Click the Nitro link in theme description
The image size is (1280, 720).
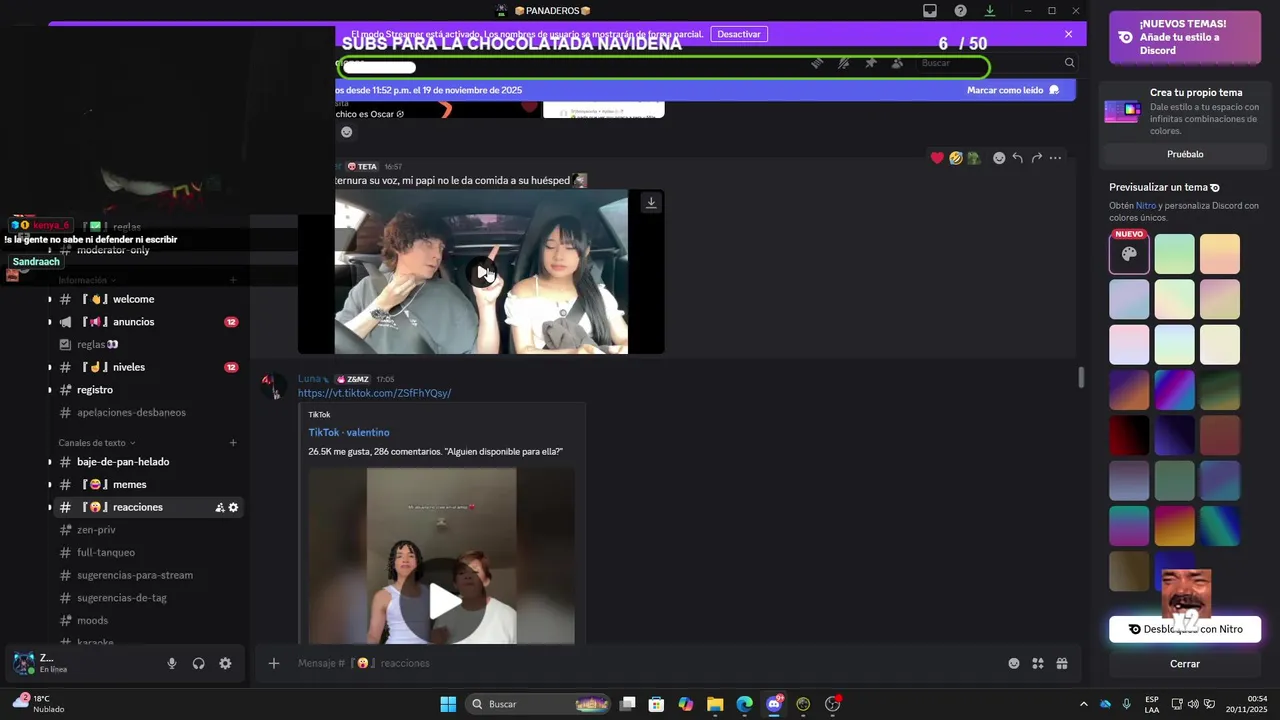[1145, 206]
